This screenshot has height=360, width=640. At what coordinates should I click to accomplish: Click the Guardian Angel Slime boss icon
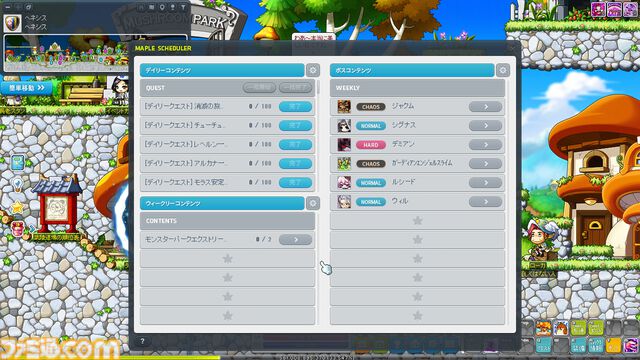[344, 164]
